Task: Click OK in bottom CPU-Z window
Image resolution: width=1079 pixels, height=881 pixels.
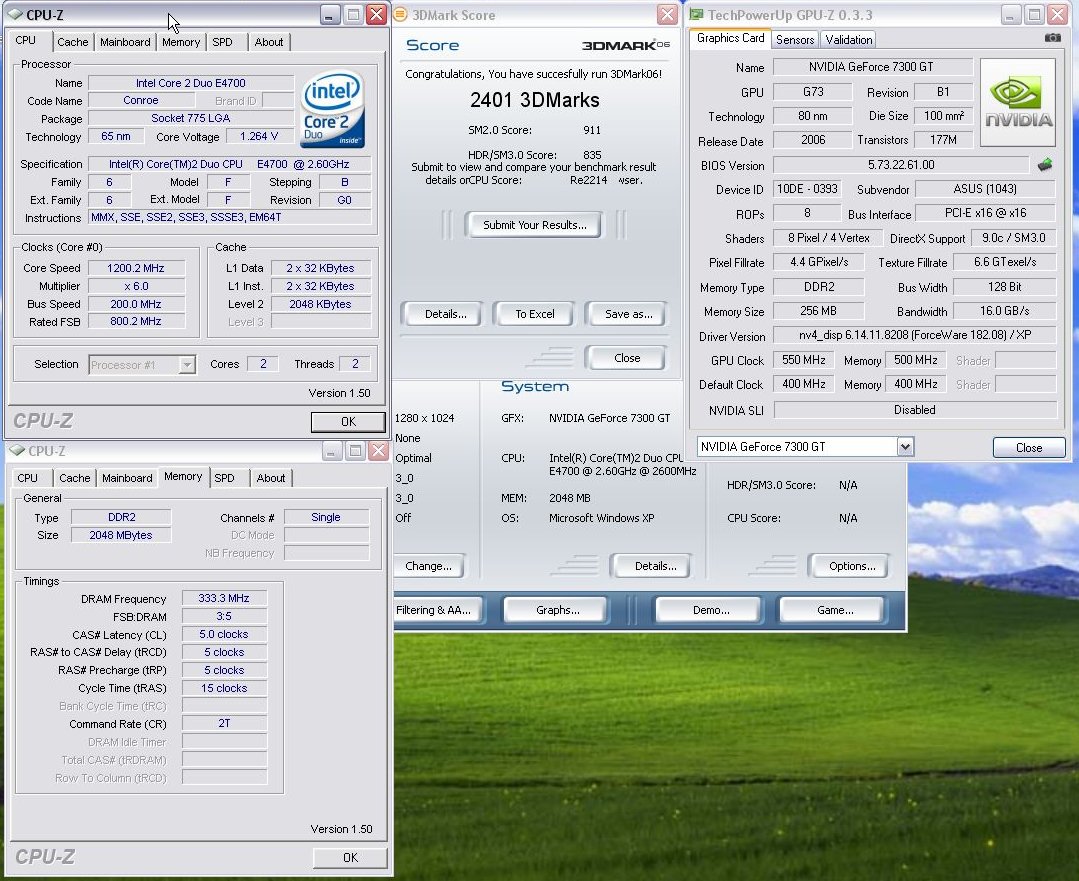Action: [350, 858]
